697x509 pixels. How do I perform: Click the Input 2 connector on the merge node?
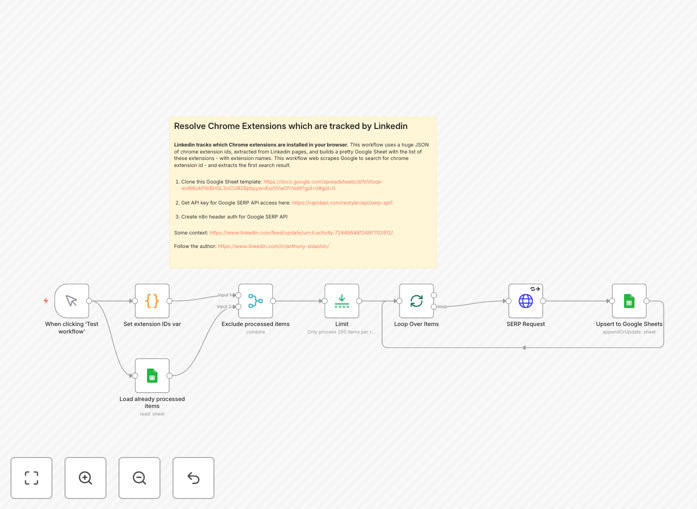[238, 307]
